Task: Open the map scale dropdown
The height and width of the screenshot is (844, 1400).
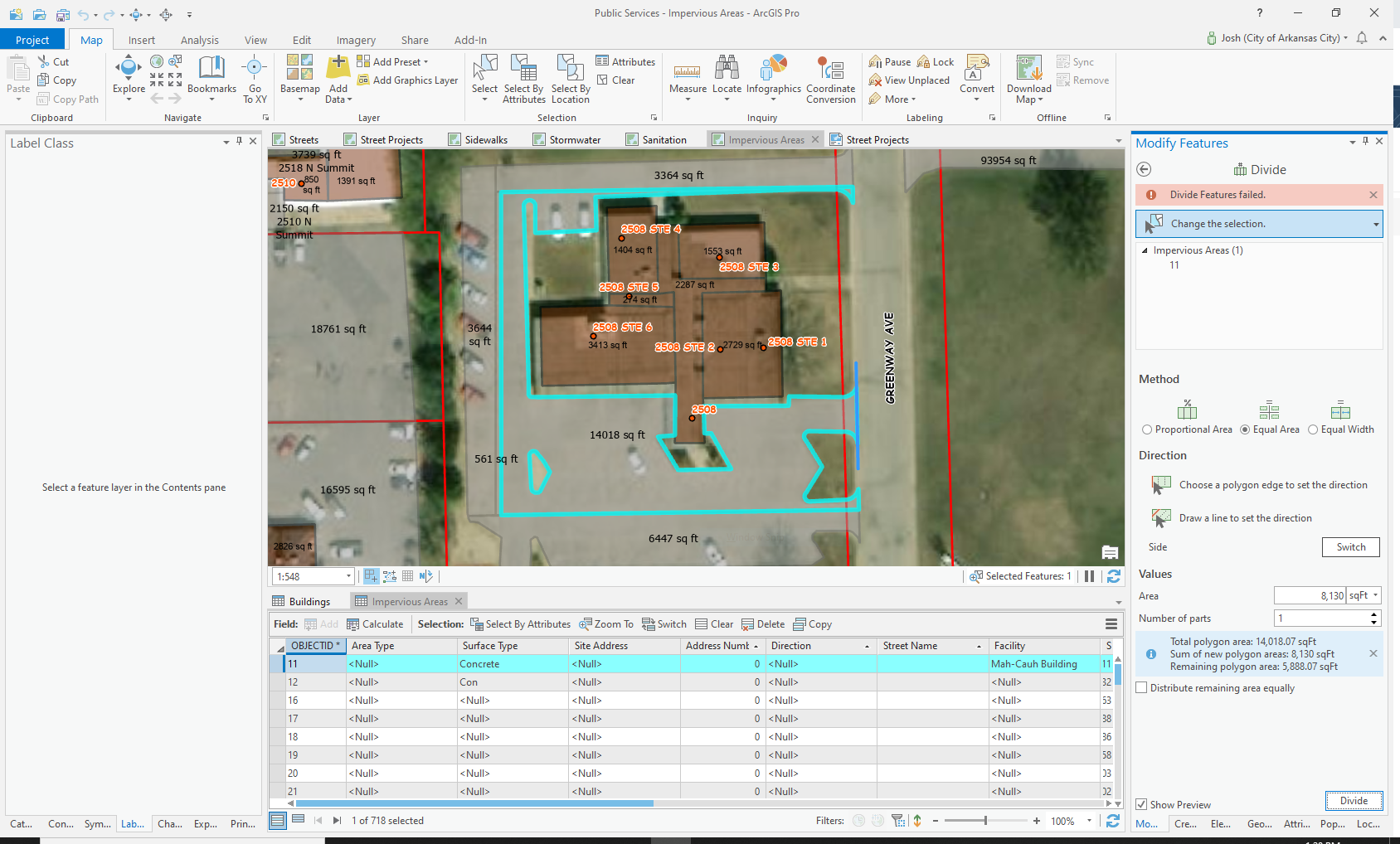Action: coord(348,576)
